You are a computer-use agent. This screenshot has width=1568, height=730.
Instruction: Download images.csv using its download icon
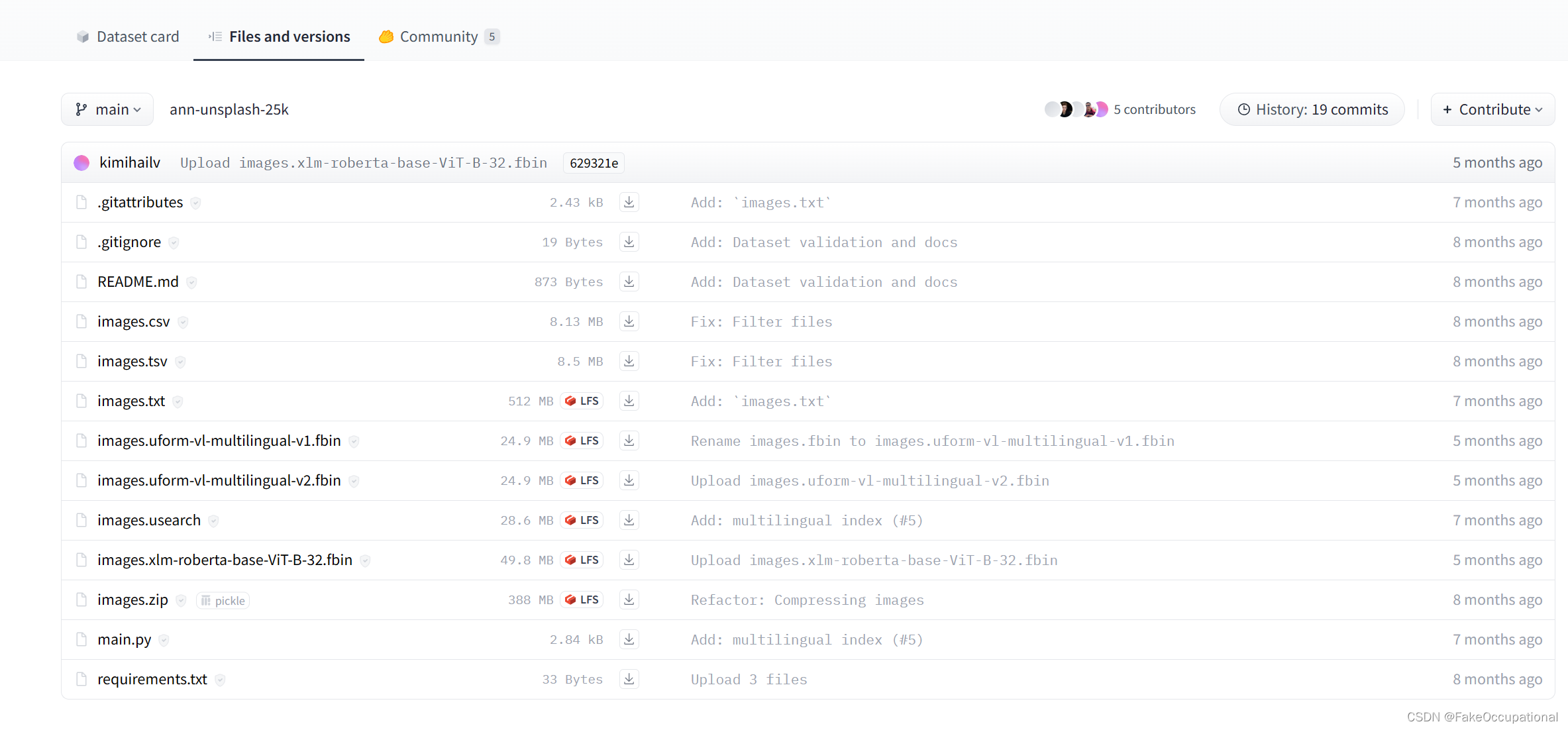[x=629, y=321]
